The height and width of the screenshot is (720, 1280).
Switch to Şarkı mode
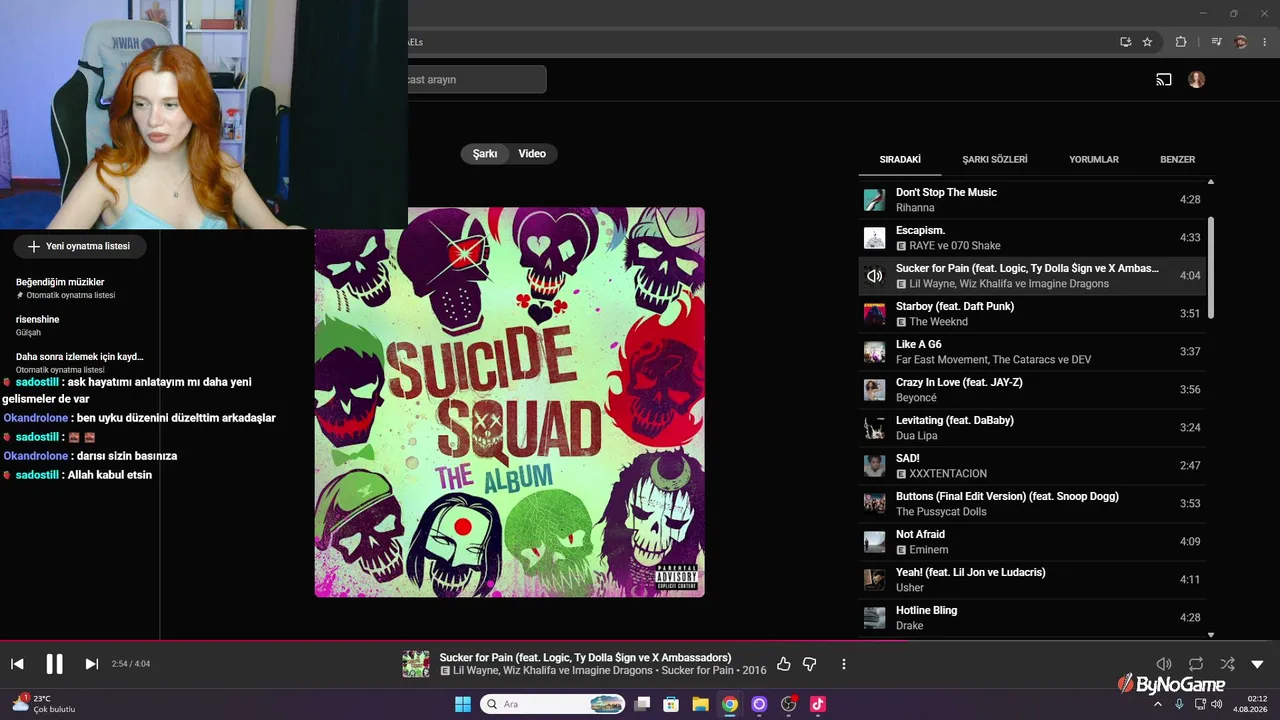coord(485,154)
